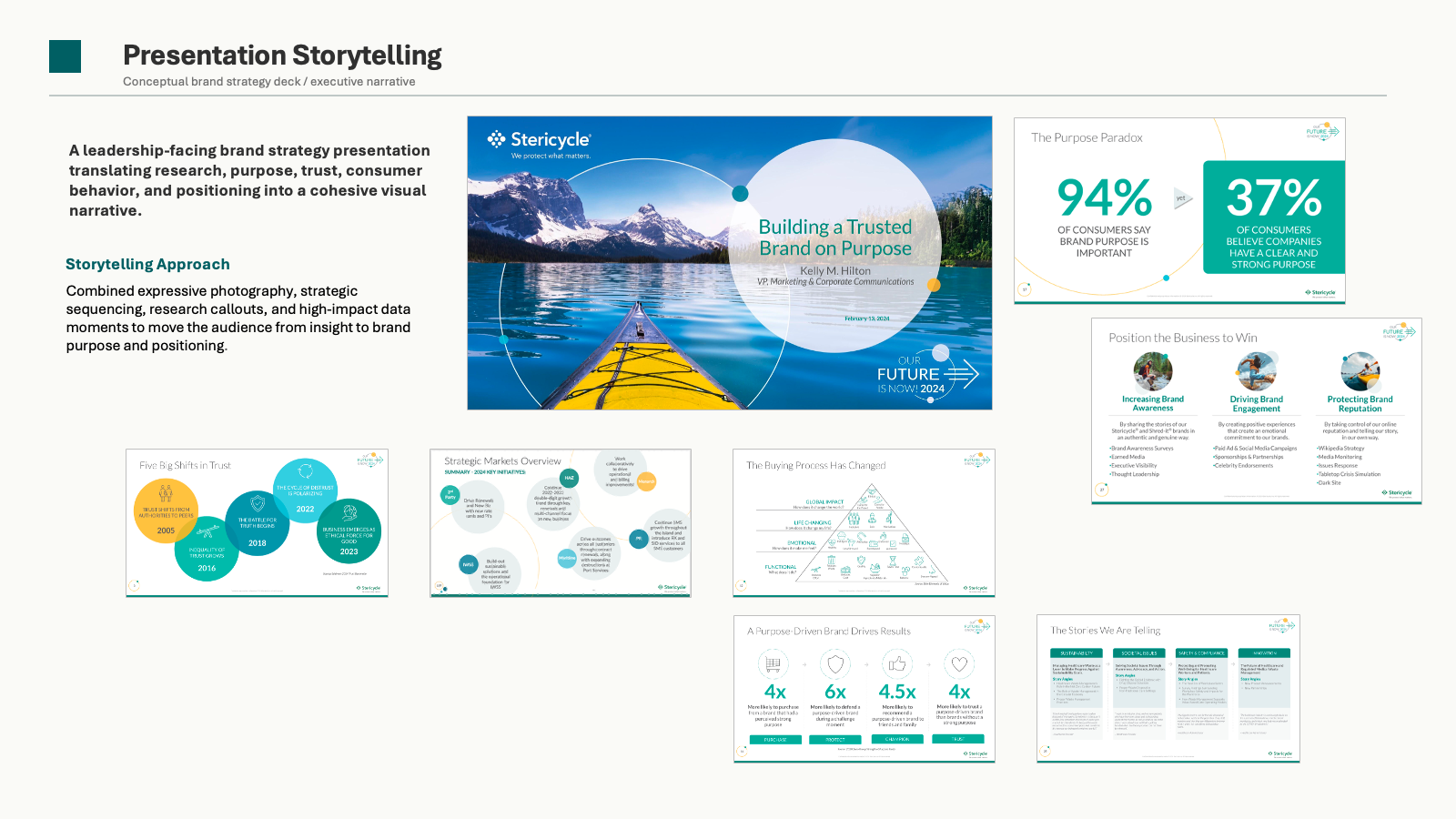
Task: Click the Our Future Is Now 2024 cover emblem
Action: [926, 374]
